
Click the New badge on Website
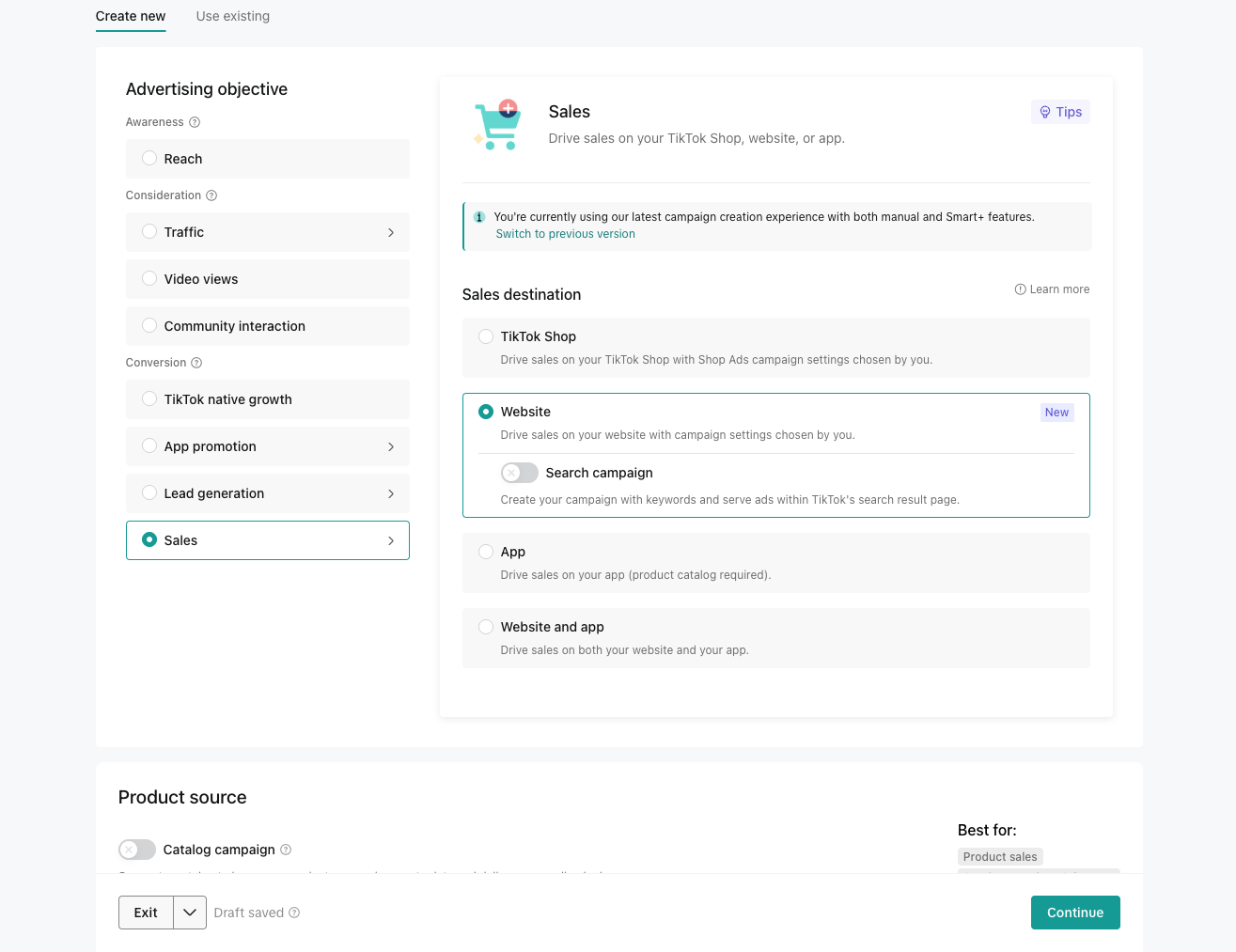point(1057,413)
